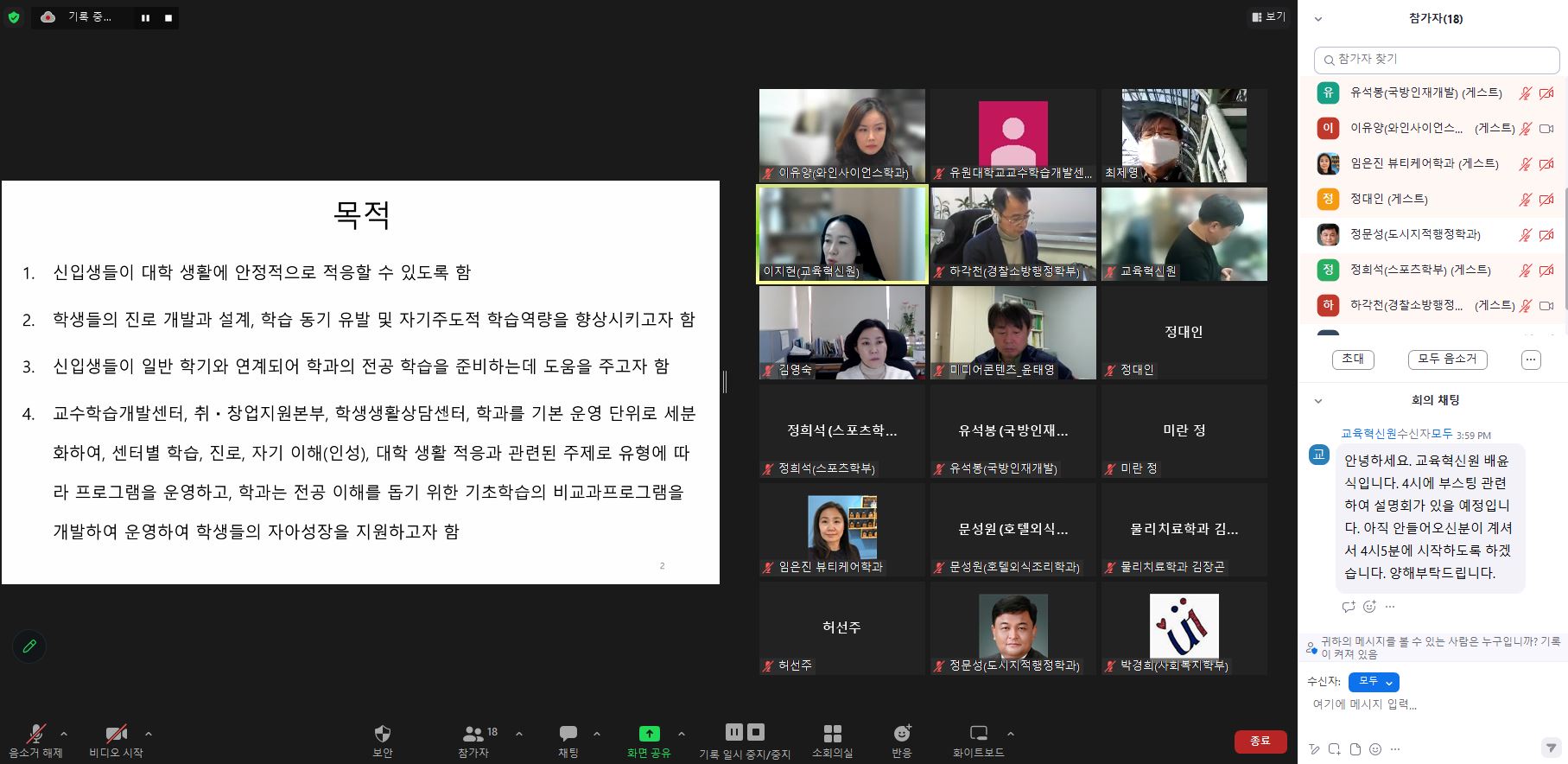Open the recipient 모두 dropdown in chat

click(1373, 682)
